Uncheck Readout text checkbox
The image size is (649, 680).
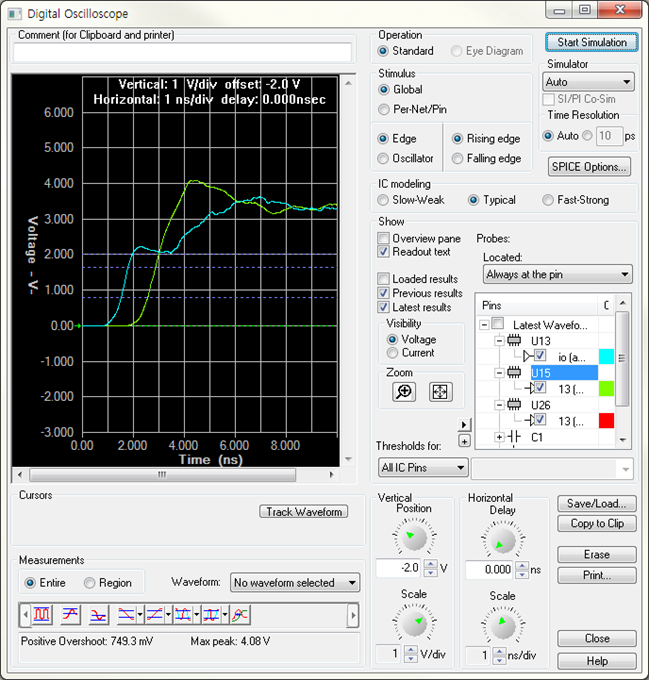click(383, 252)
